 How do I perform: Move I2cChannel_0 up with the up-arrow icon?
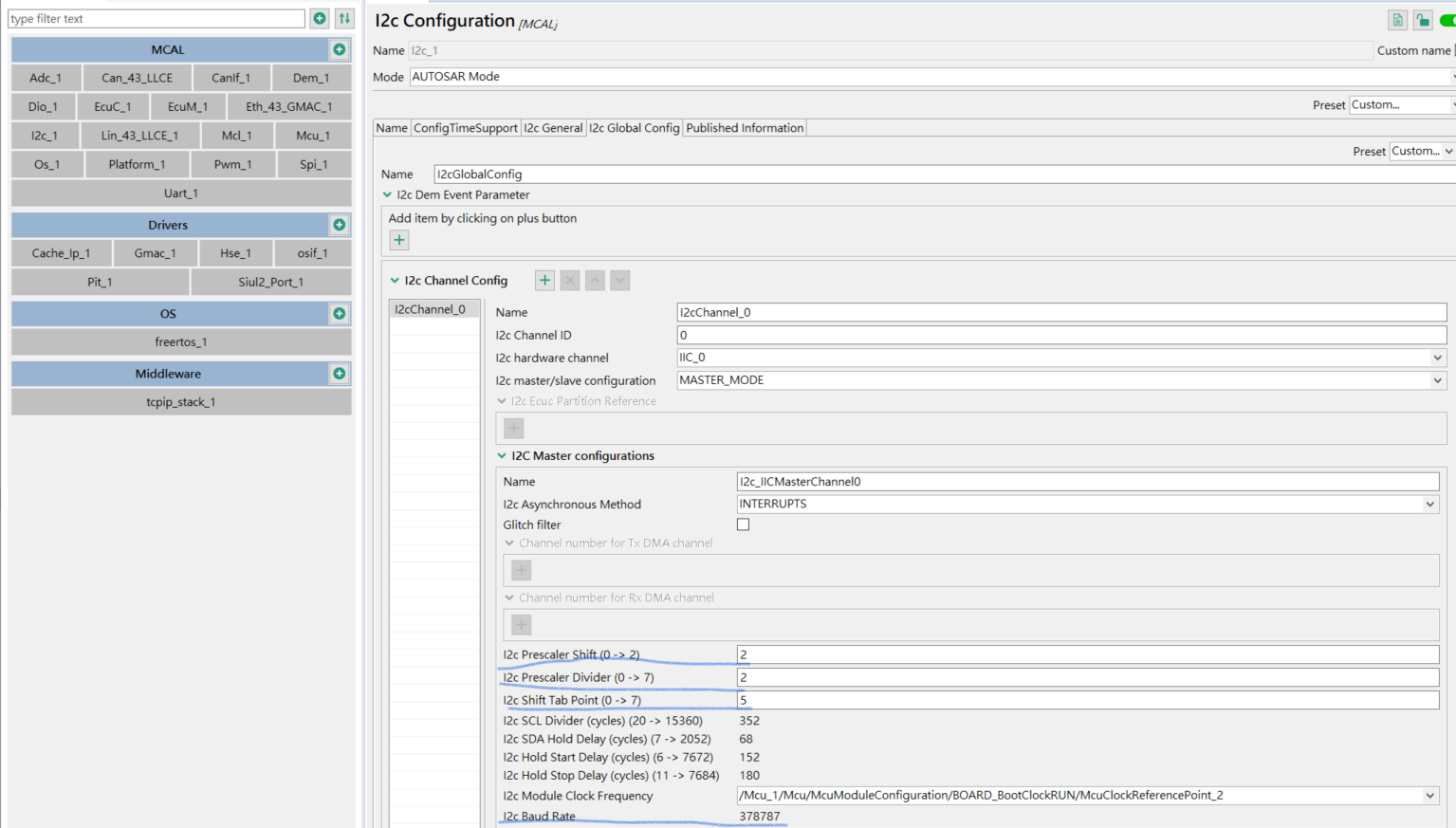(595, 280)
